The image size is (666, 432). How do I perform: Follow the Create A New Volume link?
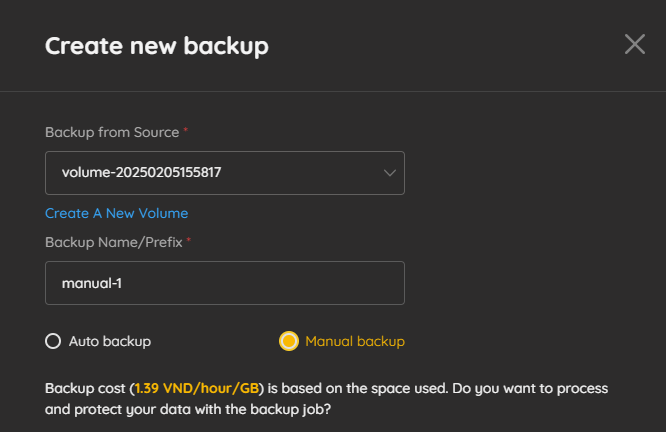[x=116, y=213]
